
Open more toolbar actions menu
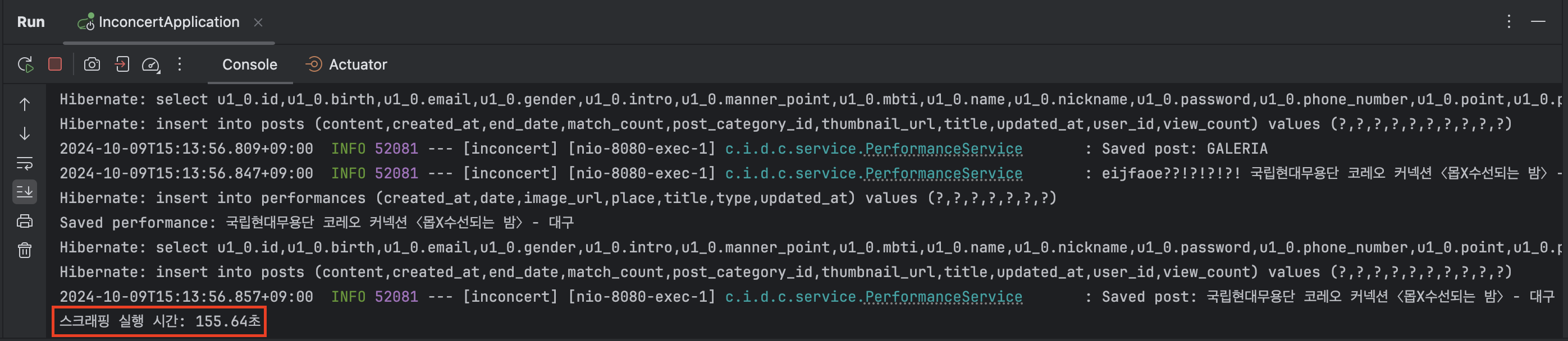tap(180, 64)
